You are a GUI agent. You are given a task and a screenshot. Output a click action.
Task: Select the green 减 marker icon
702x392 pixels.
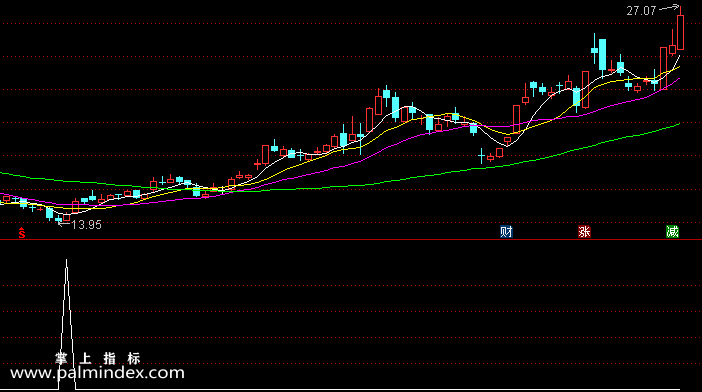672,231
